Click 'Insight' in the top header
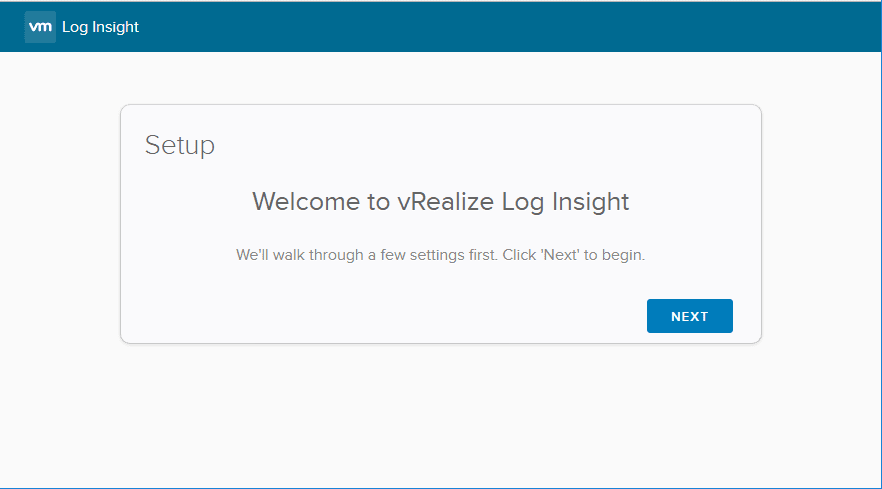The height and width of the screenshot is (489, 882). coord(116,27)
